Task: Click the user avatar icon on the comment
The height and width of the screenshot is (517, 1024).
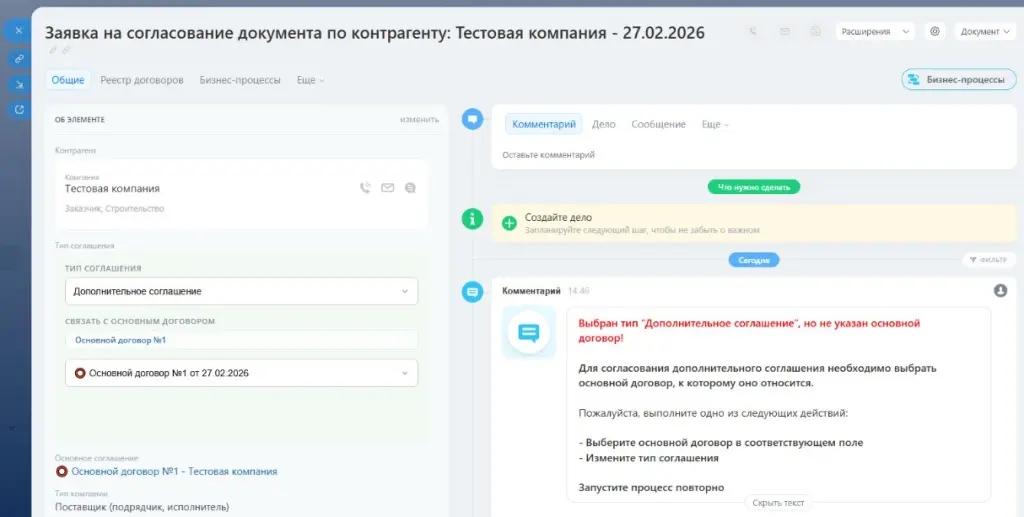Action: (x=1000, y=290)
